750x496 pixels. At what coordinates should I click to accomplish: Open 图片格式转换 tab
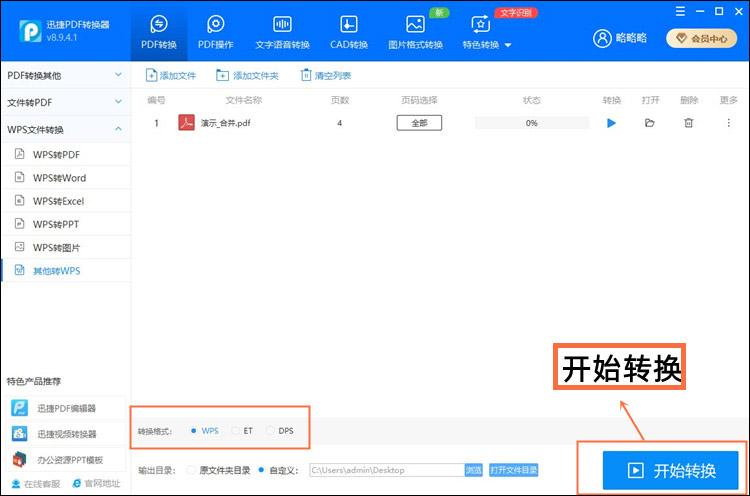(415, 32)
